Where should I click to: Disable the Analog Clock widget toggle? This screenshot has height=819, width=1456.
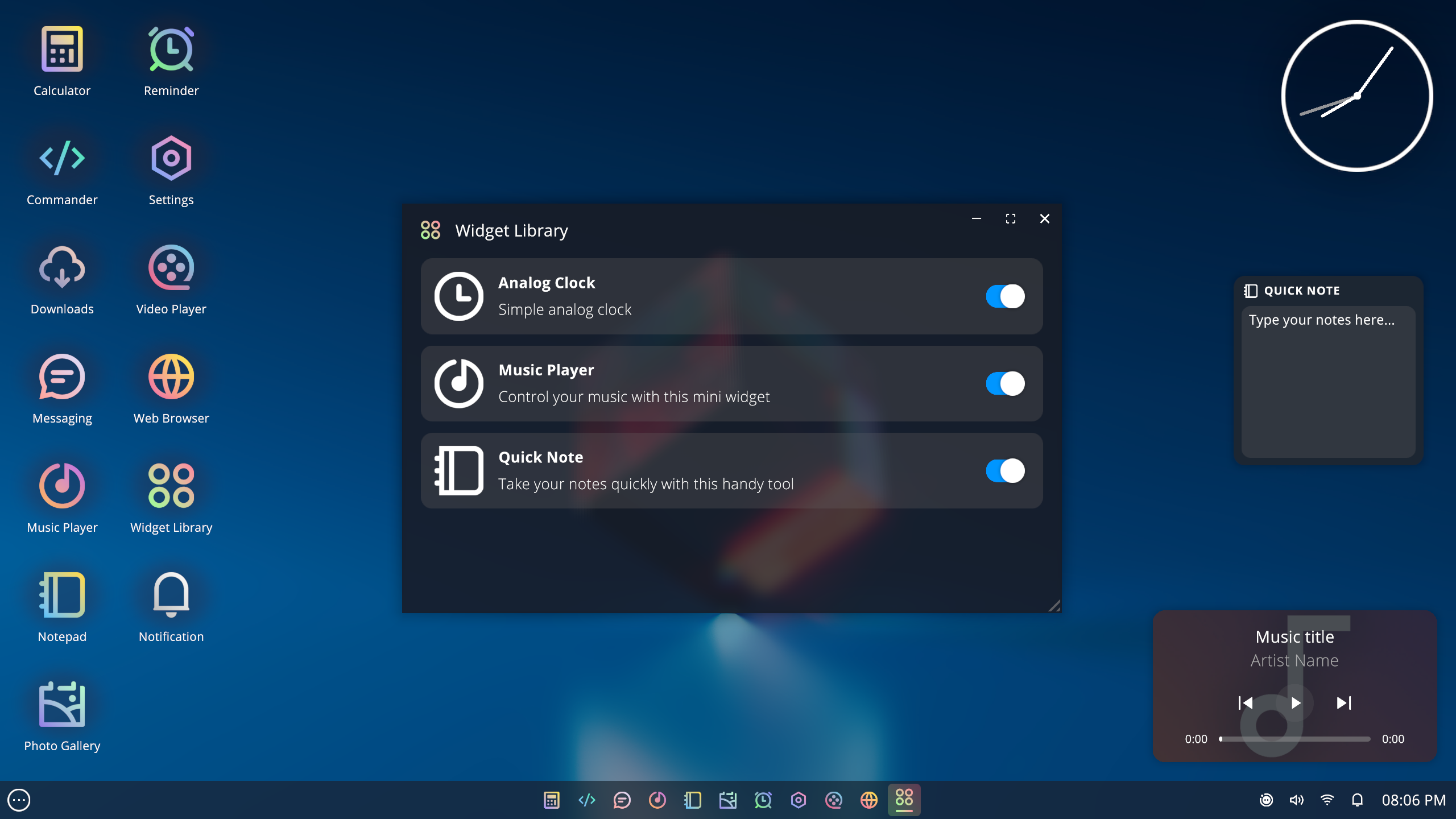[x=1005, y=296]
